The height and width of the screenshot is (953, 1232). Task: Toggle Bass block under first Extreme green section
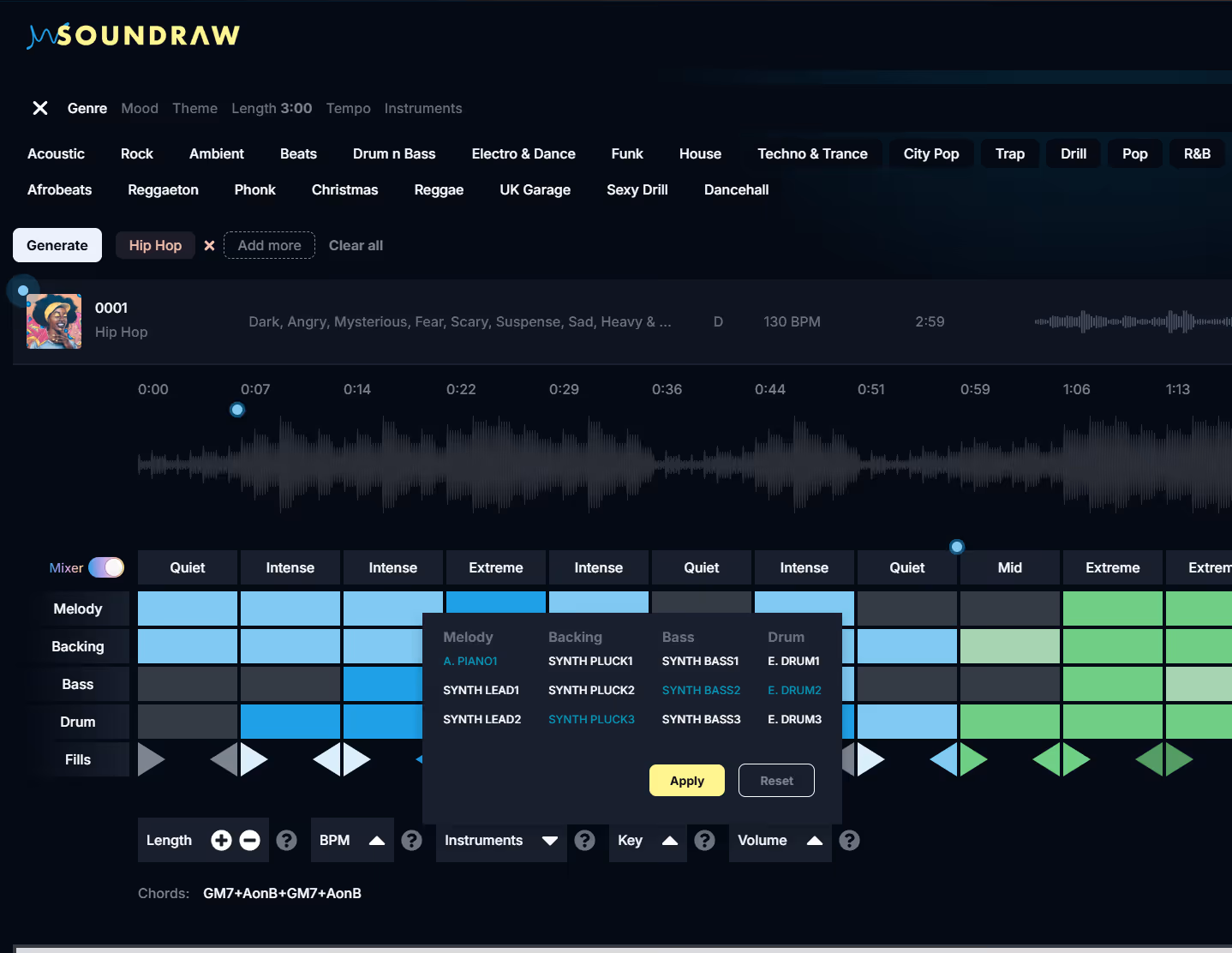click(x=1113, y=684)
